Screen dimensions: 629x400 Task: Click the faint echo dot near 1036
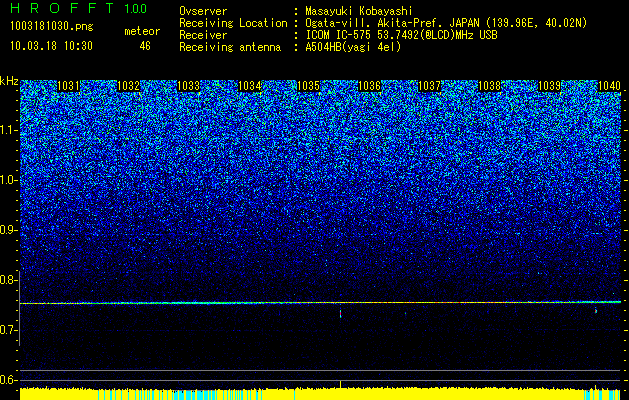coord(406,313)
